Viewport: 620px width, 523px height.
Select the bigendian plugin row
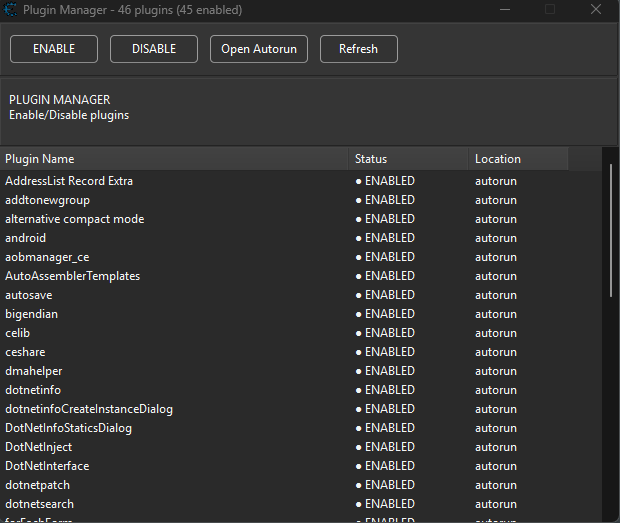point(301,314)
